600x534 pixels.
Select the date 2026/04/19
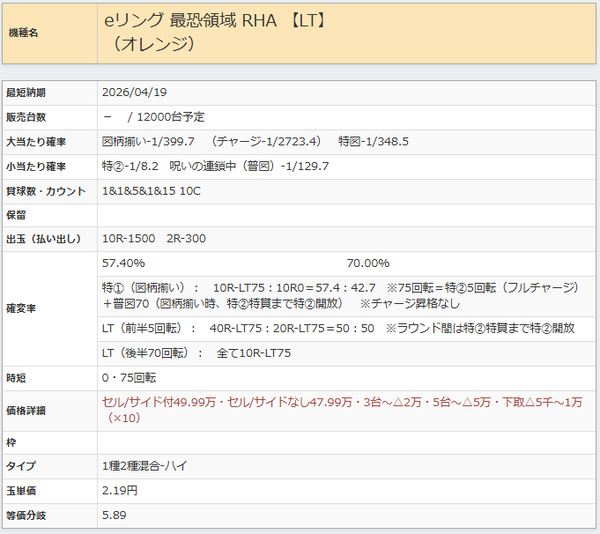pos(134,92)
